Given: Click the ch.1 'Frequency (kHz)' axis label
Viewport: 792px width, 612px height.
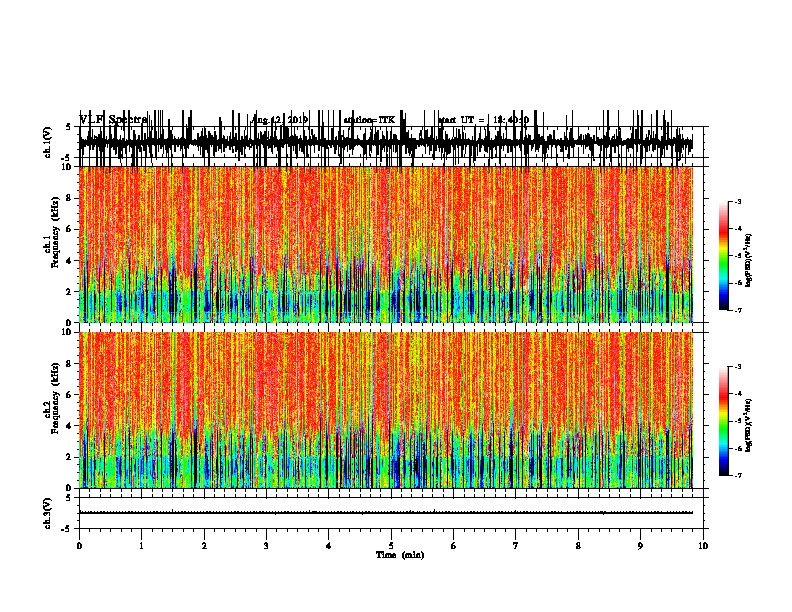Looking at the screenshot, I should point(55,233).
